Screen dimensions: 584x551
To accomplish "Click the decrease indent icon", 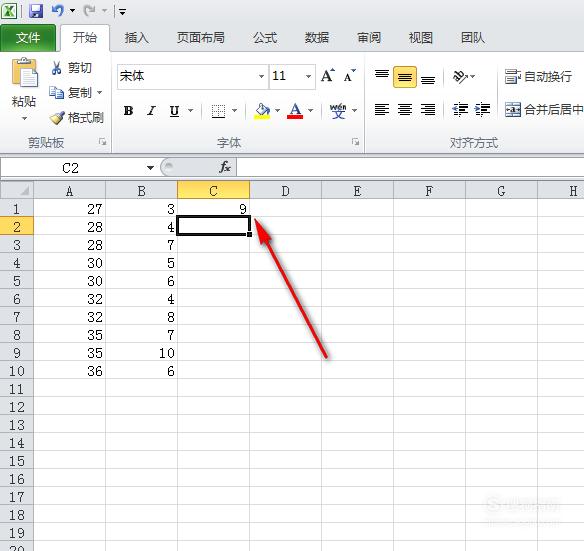I will tap(460, 109).
